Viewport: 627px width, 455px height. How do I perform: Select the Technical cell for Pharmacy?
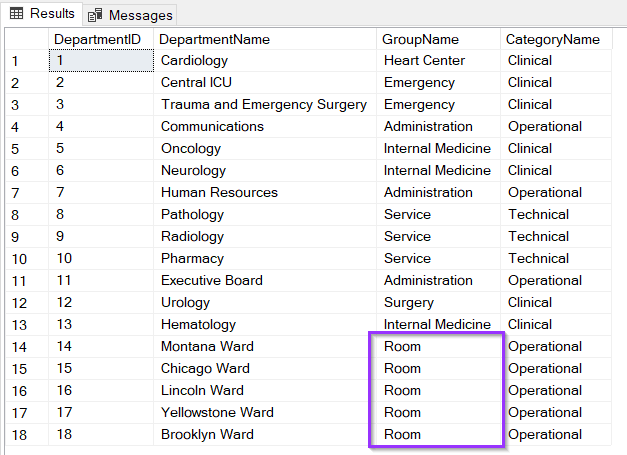tap(538, 259)
